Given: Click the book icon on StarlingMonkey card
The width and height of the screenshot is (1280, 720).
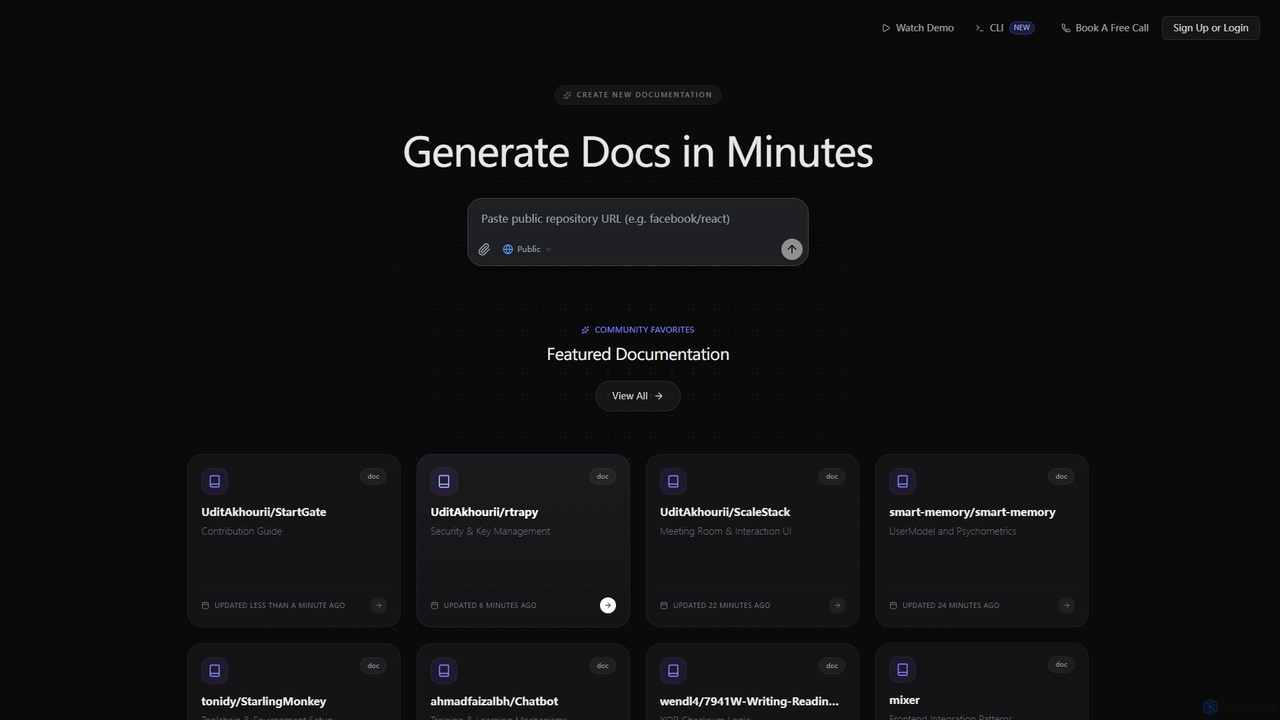Looking at the screenshot, I should (215, 670).
